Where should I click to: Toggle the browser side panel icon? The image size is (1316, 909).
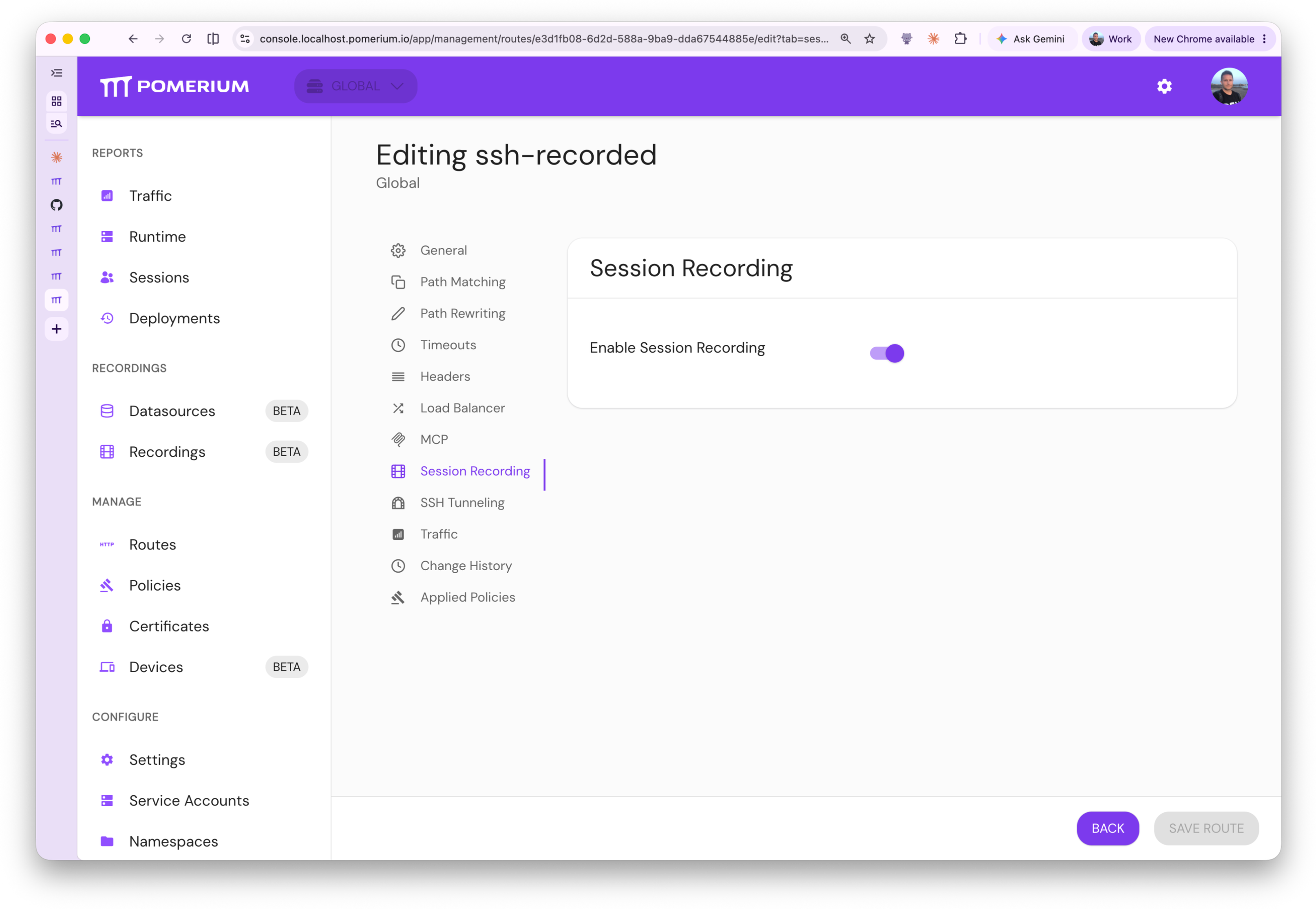point(213,39)
